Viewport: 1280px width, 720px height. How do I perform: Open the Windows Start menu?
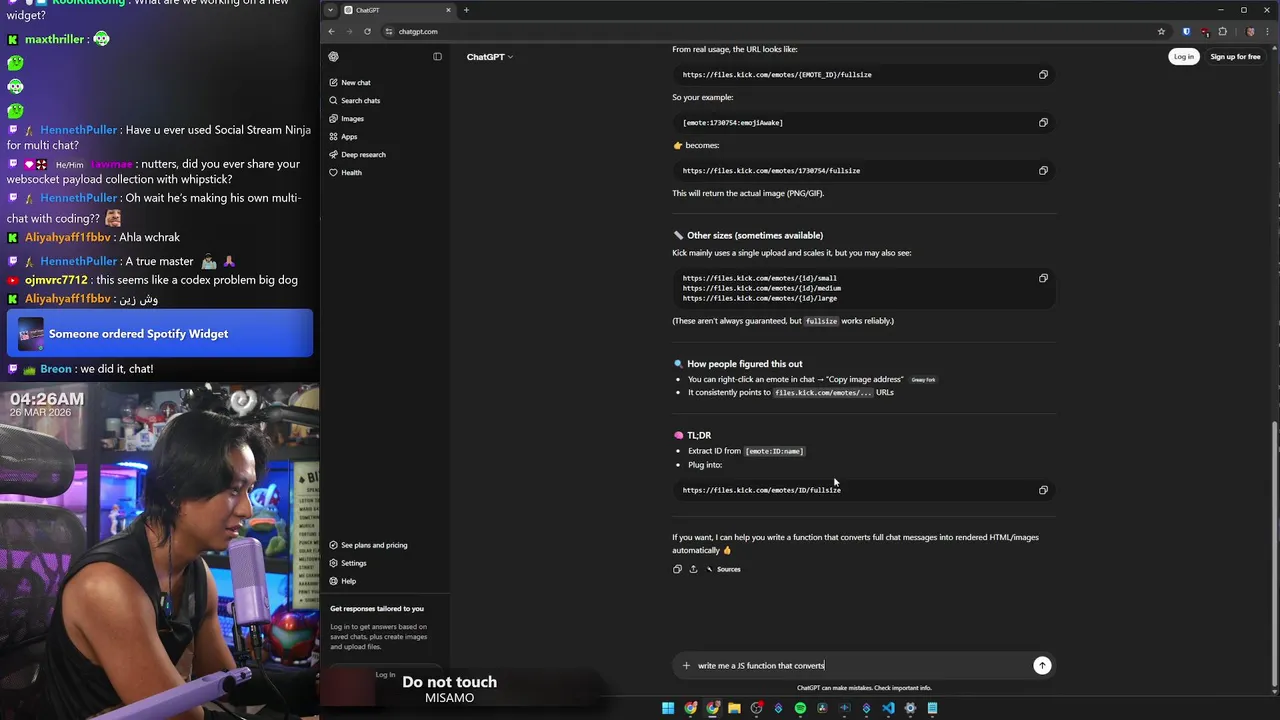[x=668, y=708]
